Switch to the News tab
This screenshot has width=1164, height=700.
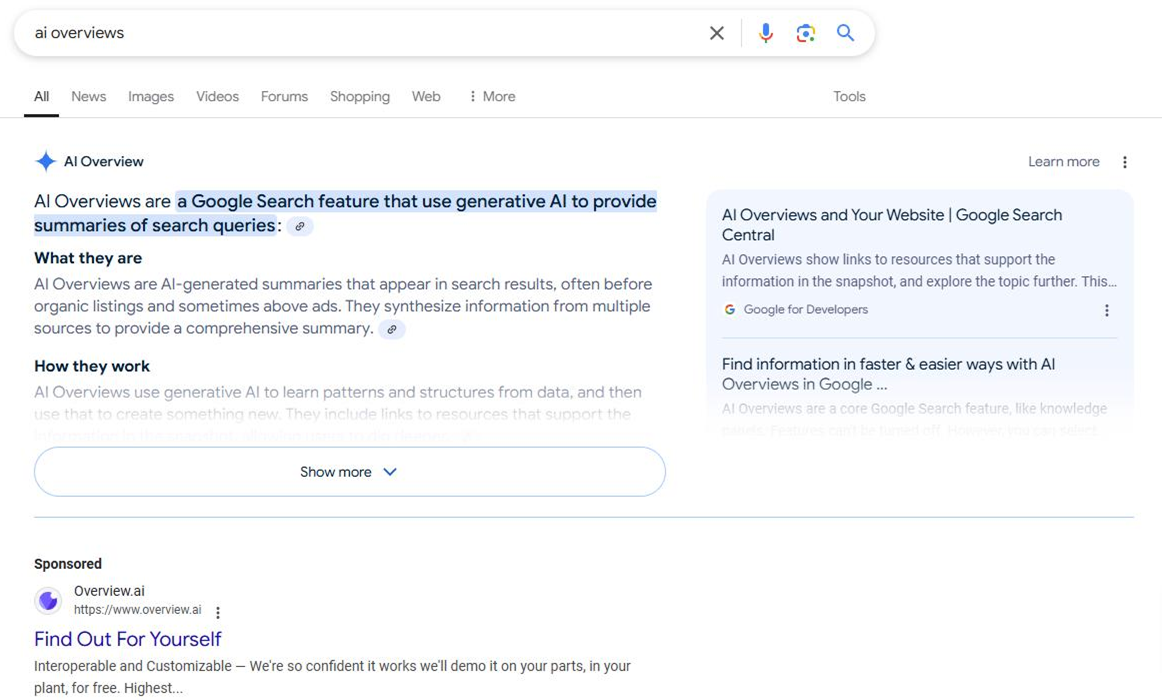(88, 97)
